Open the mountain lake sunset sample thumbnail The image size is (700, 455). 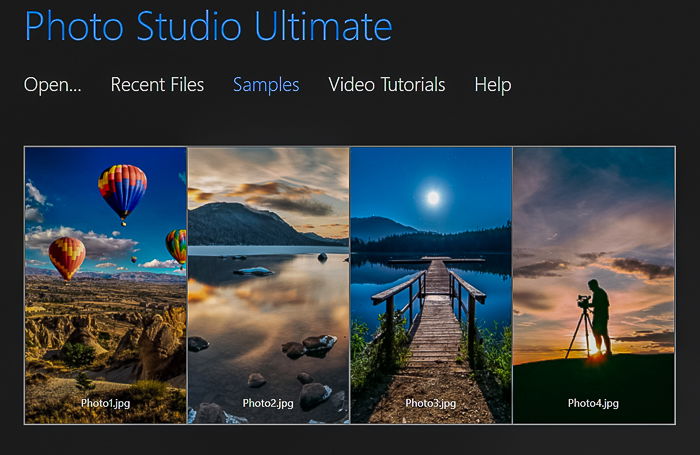click(268, 285)
